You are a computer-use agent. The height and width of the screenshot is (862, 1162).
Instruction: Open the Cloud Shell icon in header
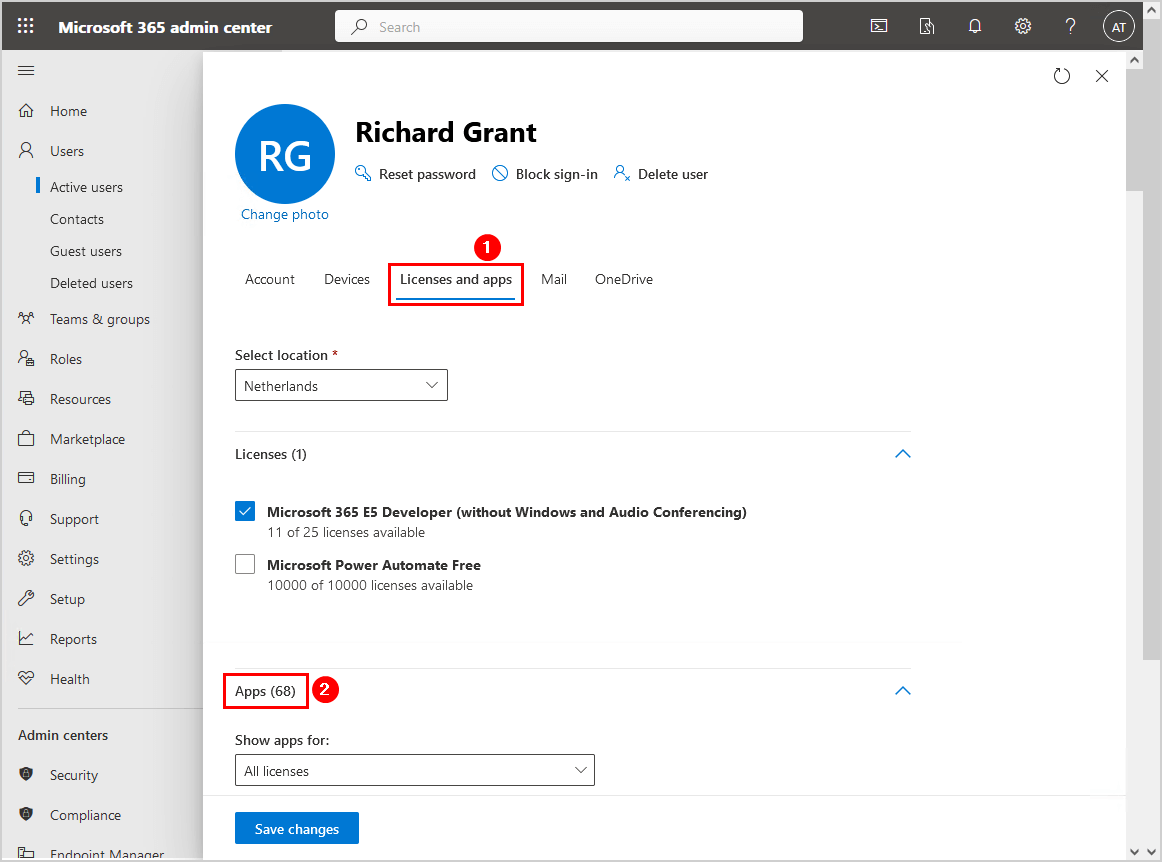tap(879, 27)
